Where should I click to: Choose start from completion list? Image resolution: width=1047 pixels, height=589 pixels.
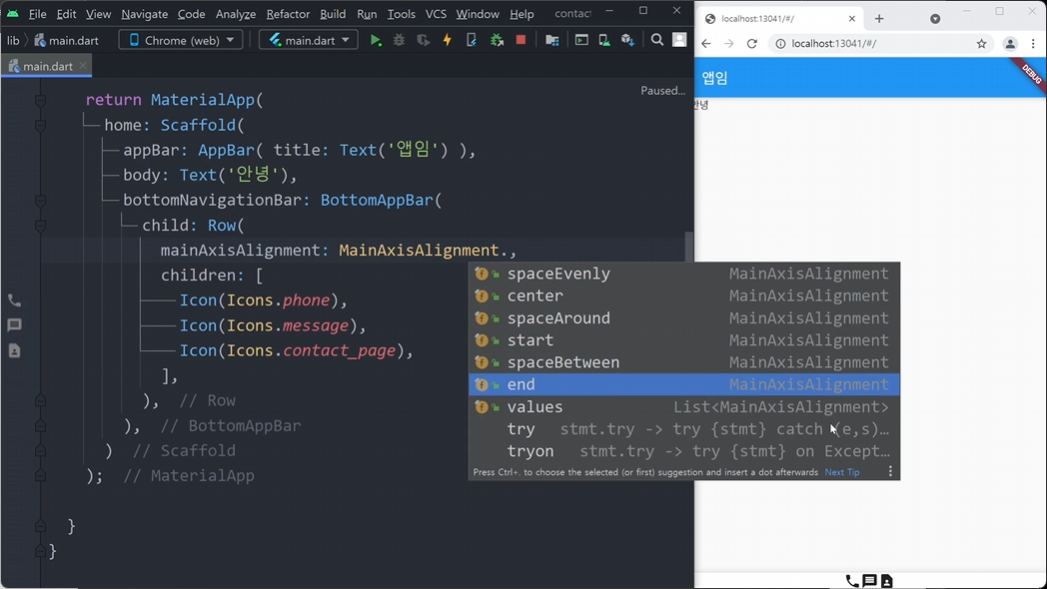[684, 340]
